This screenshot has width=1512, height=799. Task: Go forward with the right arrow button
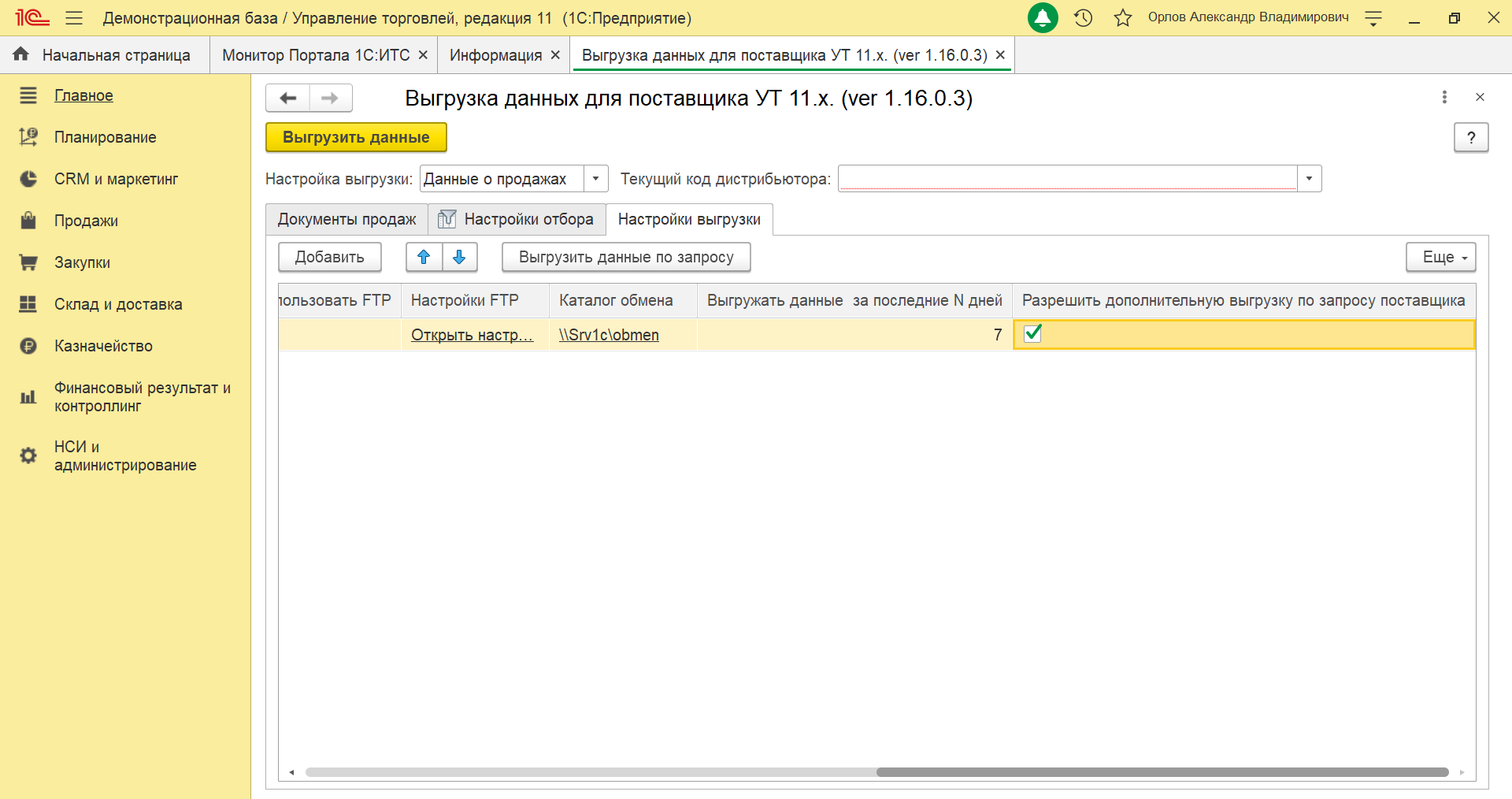(331, 98)
